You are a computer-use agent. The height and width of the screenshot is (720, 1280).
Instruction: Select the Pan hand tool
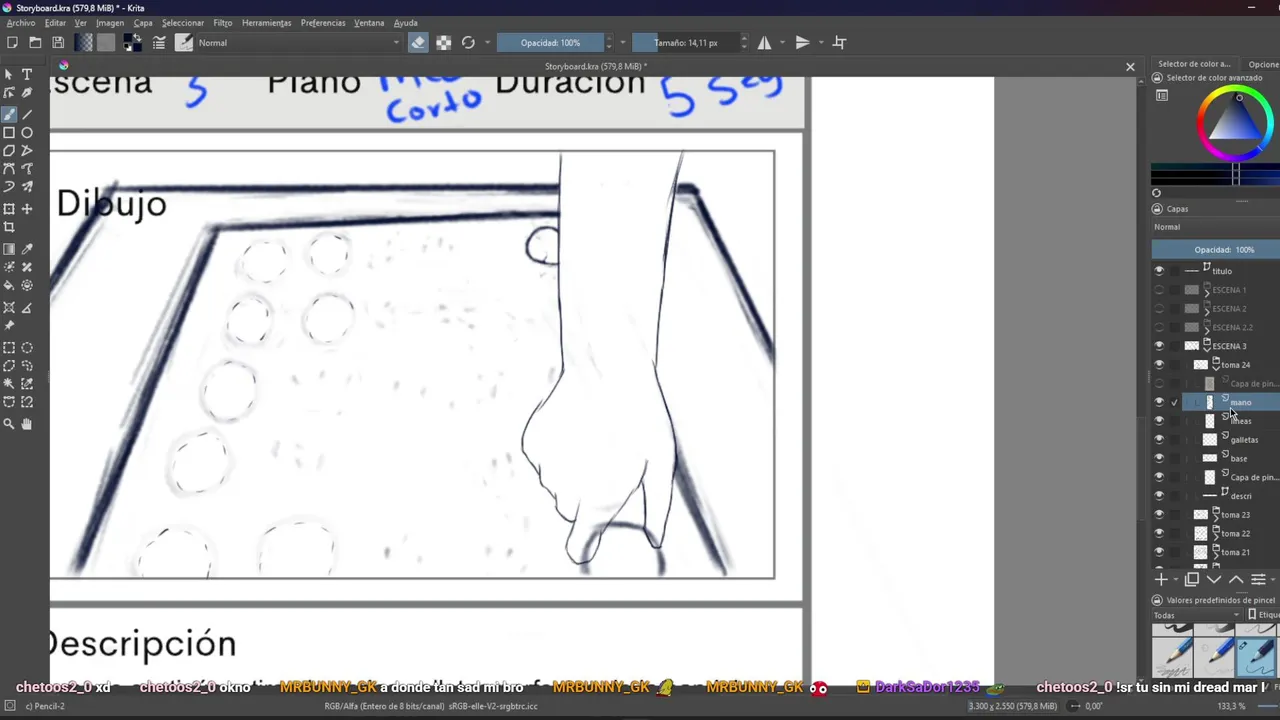coord(27,424)
